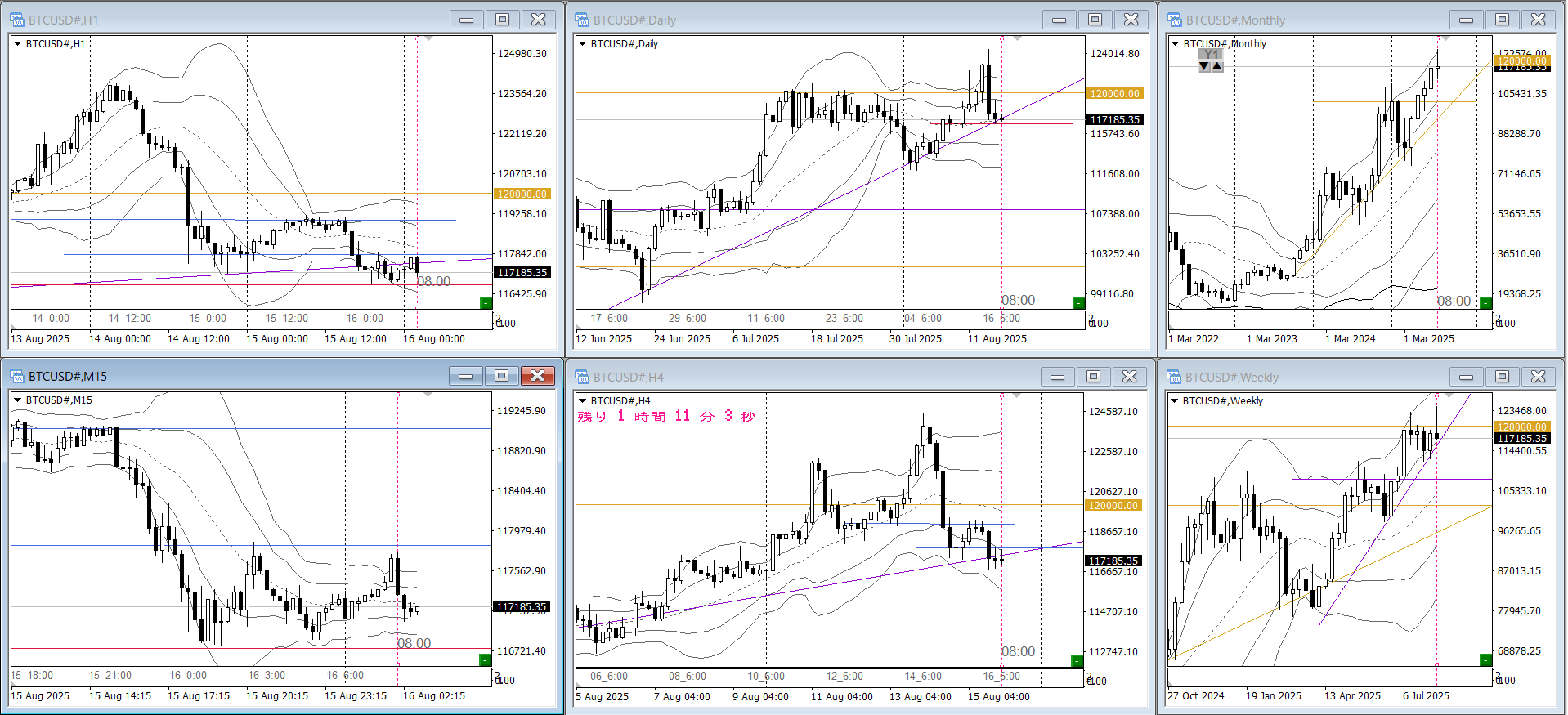Click the green minus button on H1 chart

[486, 303]
